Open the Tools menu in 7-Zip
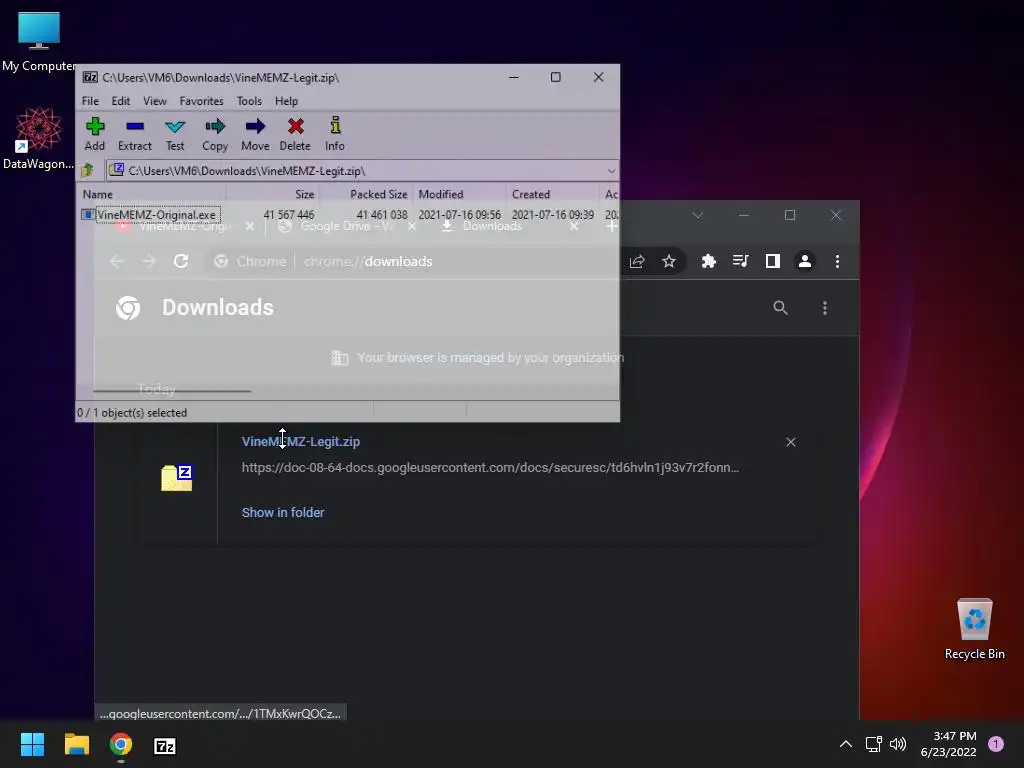 tap(249, 101)
